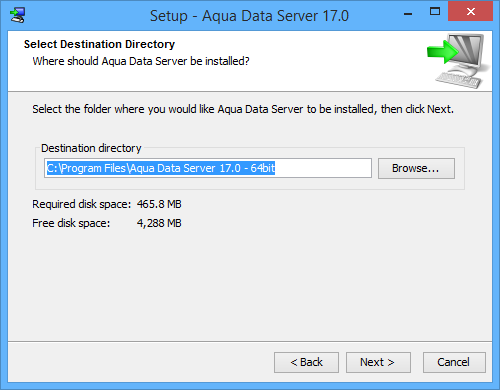Click the 'Where should Aqua Data Server be installed?' text
Viewport: 500px width, 390px height.
(x=141, y=61)
